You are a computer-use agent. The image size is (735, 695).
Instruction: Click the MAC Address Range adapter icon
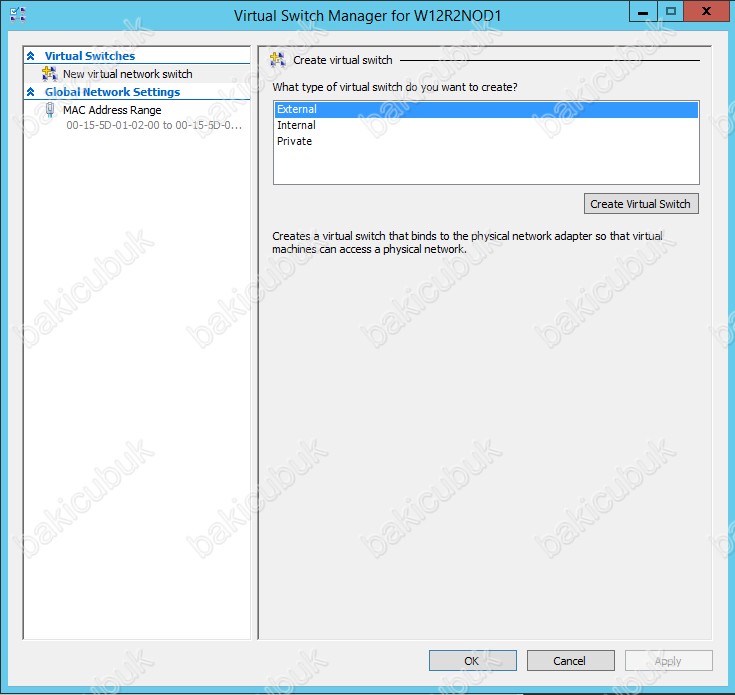click(x=50, y=110)
